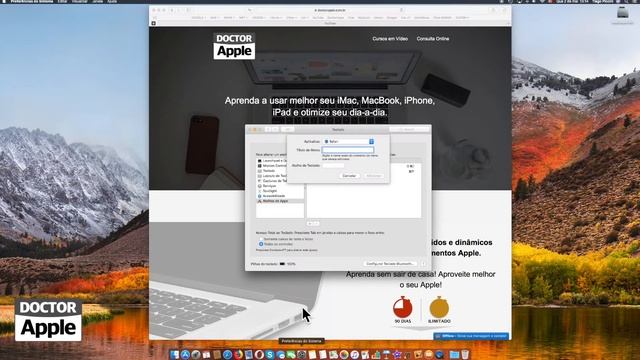This screenshot has width=640, height=360.
Task: Open the Janela menu in menu bar
Action: (x=98, y=2)
